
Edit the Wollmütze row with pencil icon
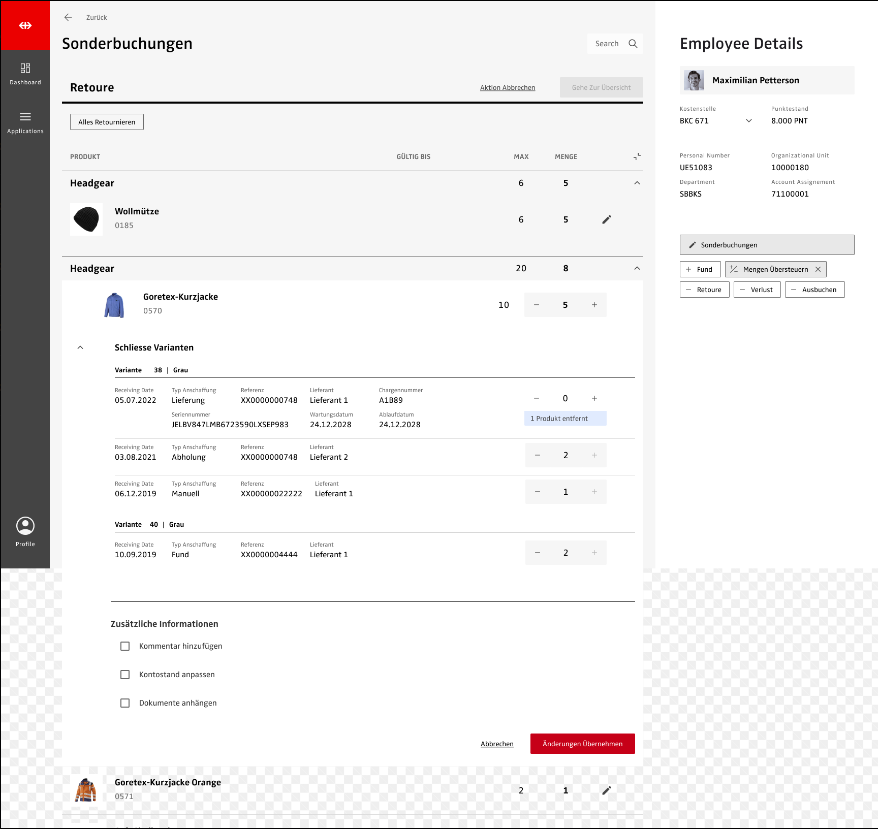coord(606,219)
